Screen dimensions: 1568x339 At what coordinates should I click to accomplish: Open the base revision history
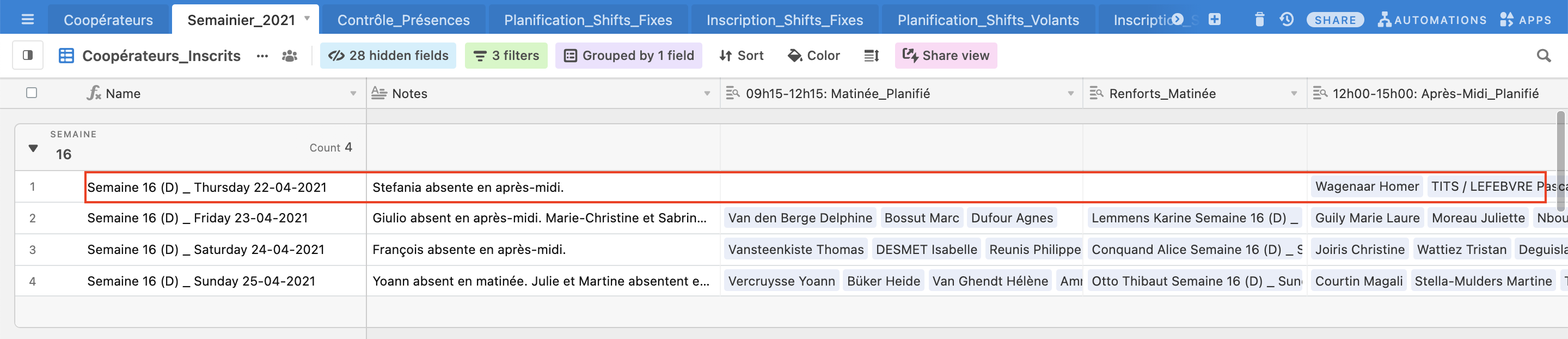[1286, 20]
